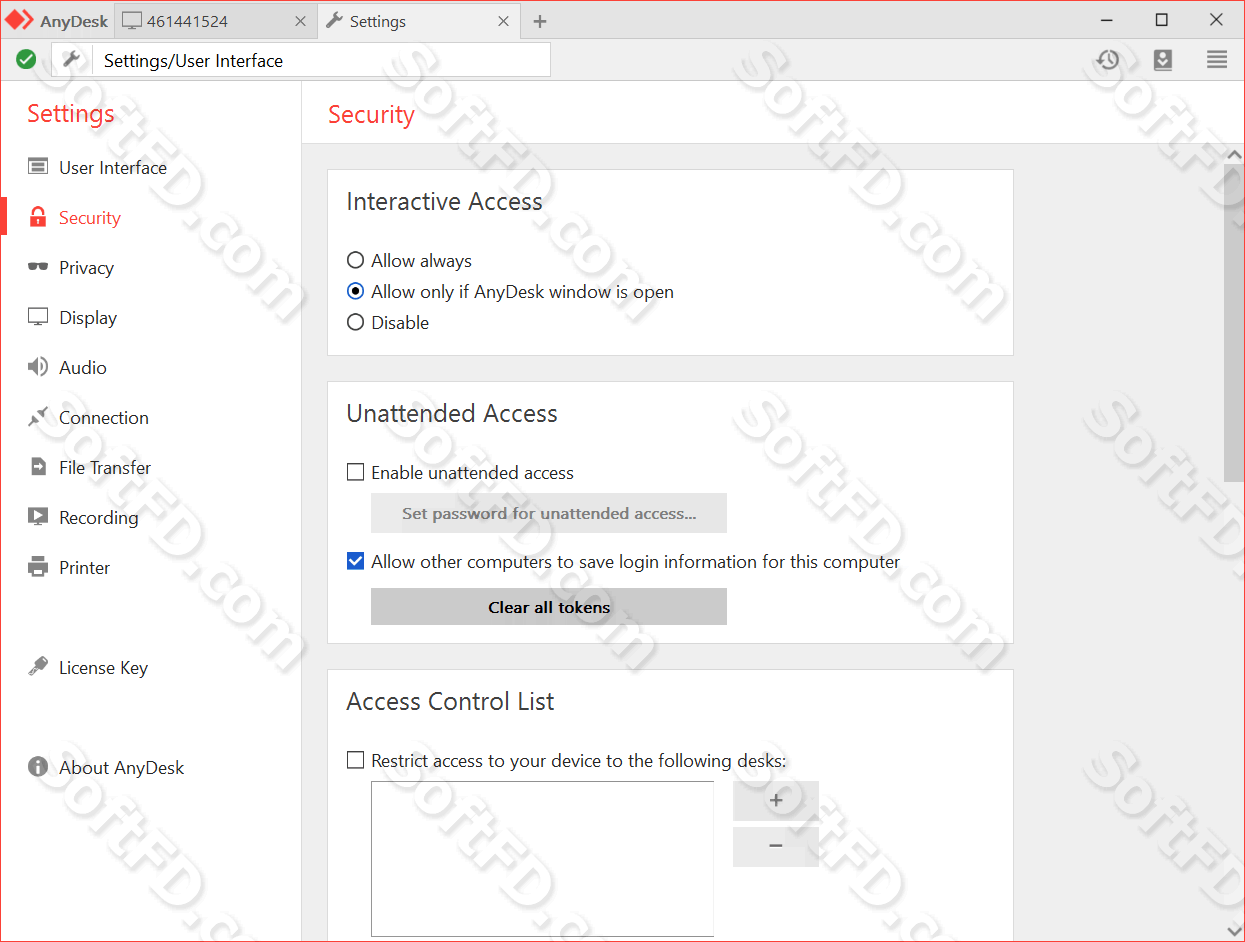
Task: Select Security in settings sidebar
Action: pyautogui.click(x=89, y=217)
